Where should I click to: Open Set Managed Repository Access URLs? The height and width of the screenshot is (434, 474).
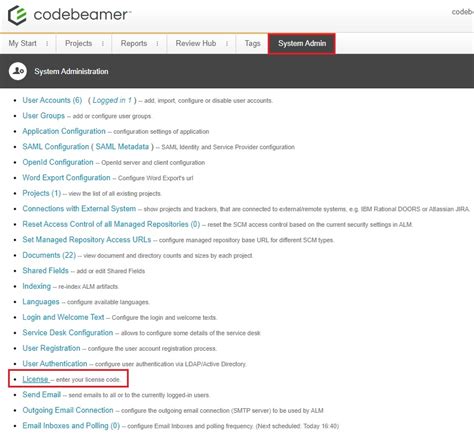point(87,240)
